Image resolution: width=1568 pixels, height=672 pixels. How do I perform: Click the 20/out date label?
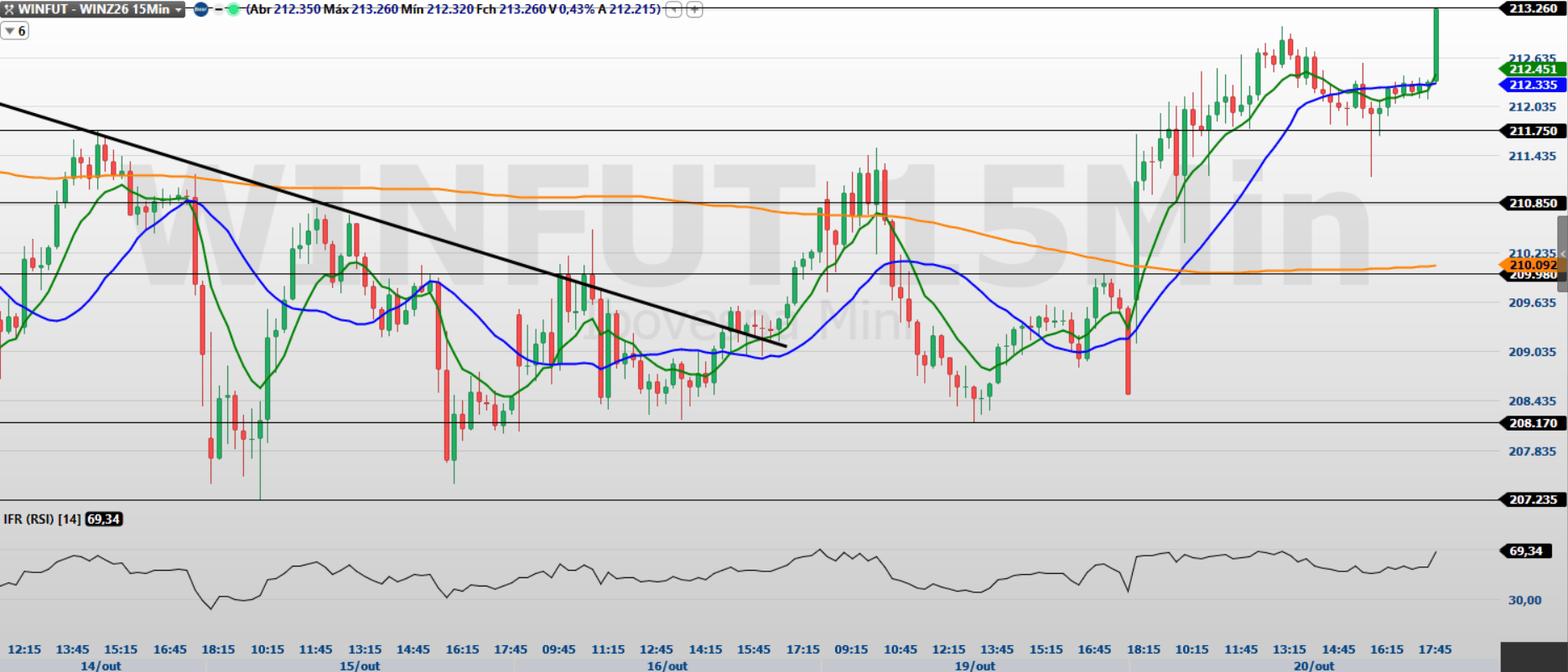click(1314, 665)
